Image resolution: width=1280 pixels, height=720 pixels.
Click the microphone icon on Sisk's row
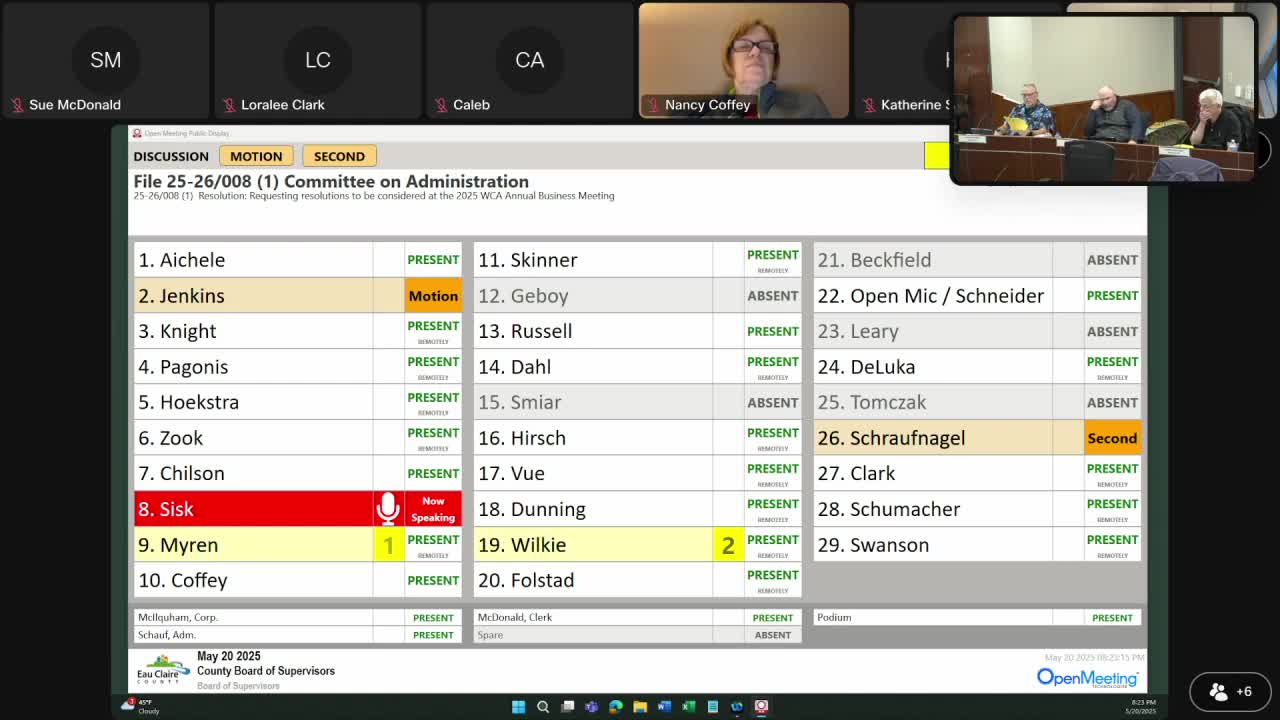388,509
